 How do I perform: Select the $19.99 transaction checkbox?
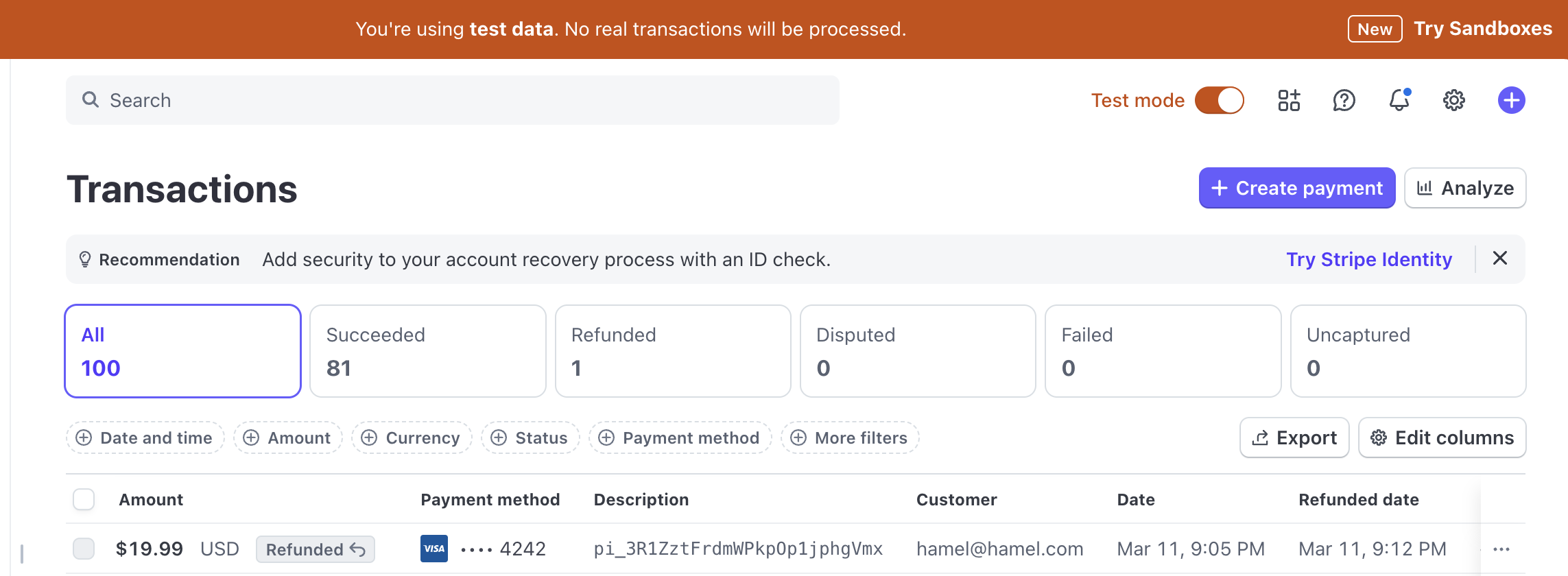pos(84,549)
